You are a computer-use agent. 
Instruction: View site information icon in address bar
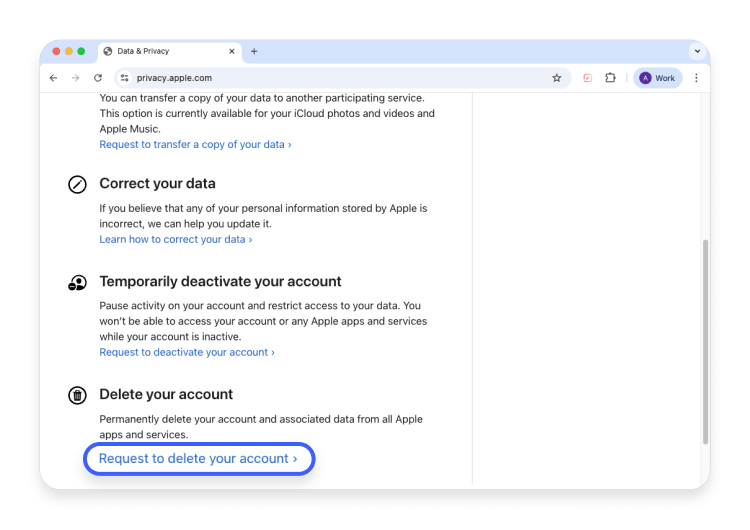point(125,78)
